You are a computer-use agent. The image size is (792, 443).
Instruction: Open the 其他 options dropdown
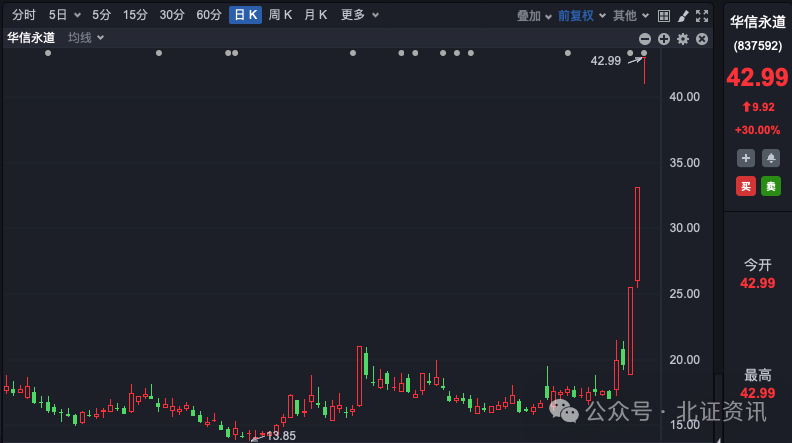[x=630, y=16]
